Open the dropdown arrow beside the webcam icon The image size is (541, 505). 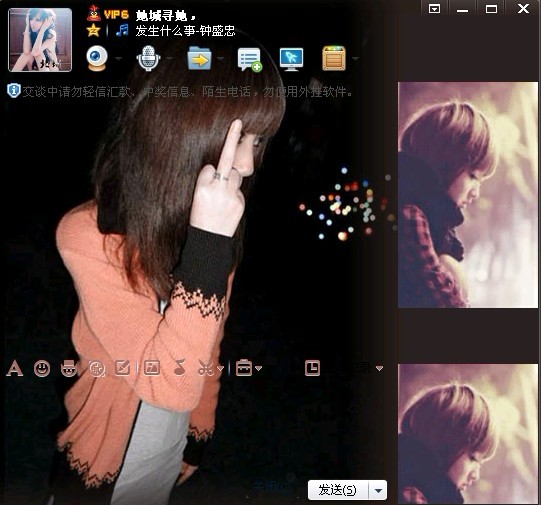point(118,59)
